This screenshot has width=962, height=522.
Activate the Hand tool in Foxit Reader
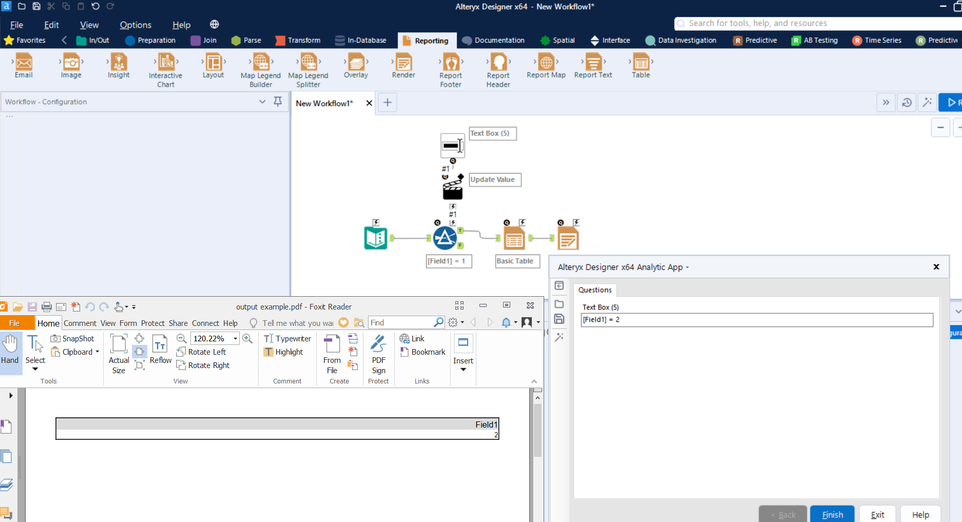point(10,350)
